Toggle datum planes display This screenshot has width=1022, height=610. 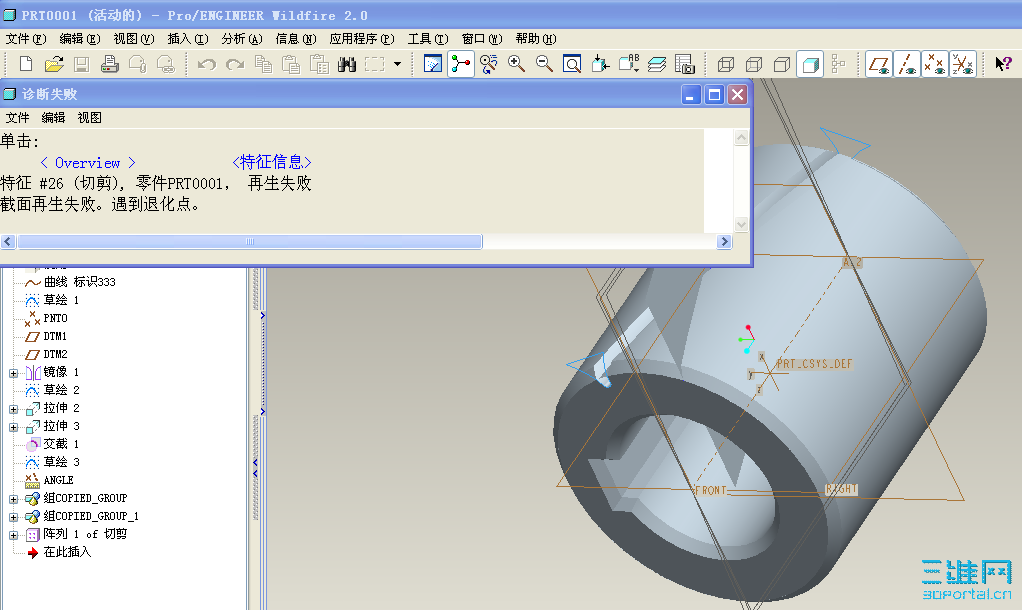point(879,64)
